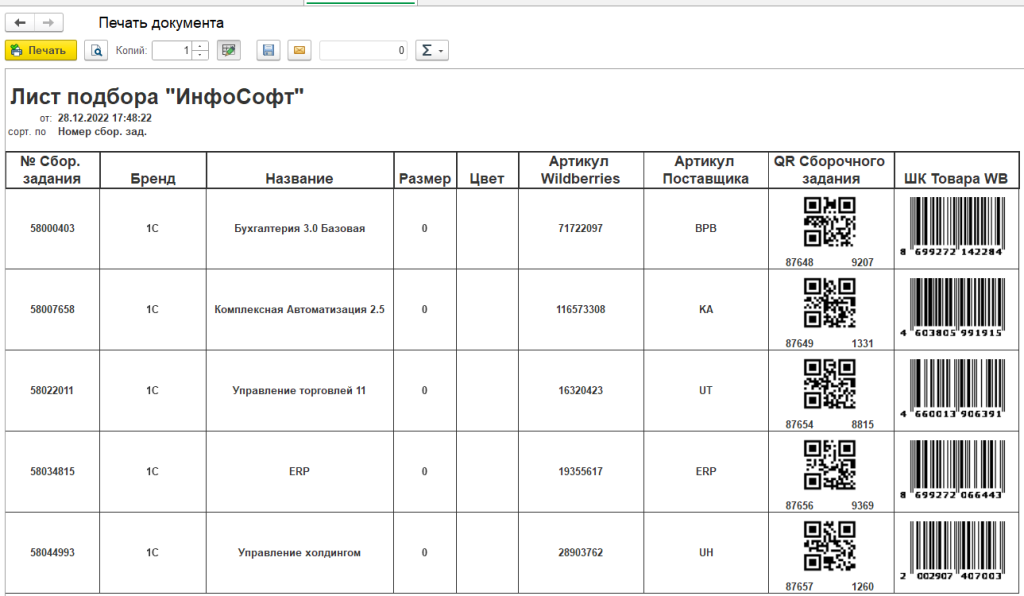This screenshot has height=596, width=1024.
Task: Select the title Лист подбора "ИнфоСофт"
Action: tap(157, 97)
